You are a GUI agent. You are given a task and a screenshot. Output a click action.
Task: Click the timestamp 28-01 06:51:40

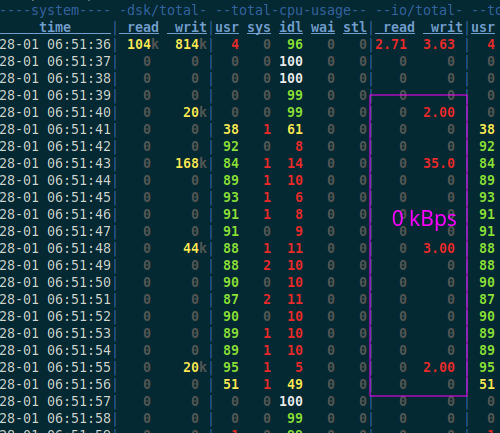(x=55, y=112)
